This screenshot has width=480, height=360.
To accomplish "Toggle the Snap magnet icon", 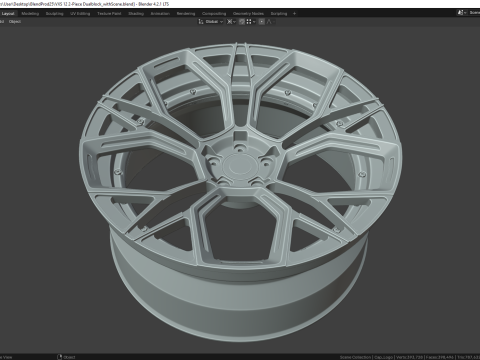I will (x=242, y=22).
